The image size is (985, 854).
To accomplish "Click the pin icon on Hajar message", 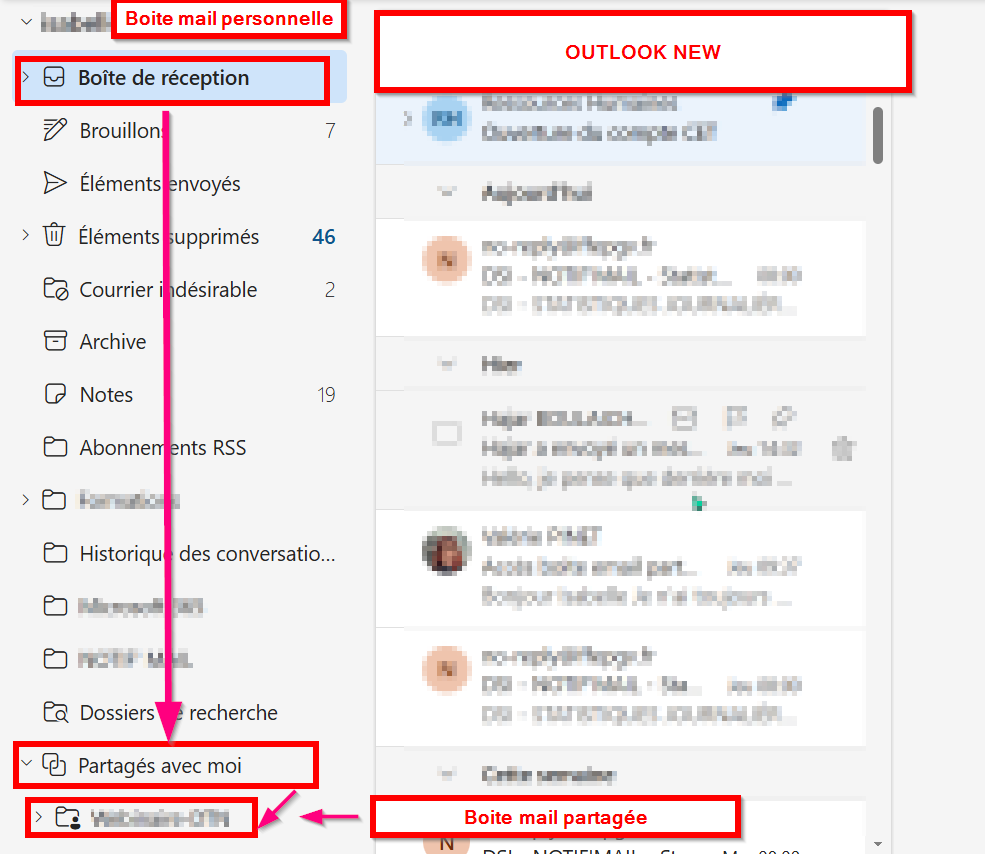I will click(x=784, y=417).
